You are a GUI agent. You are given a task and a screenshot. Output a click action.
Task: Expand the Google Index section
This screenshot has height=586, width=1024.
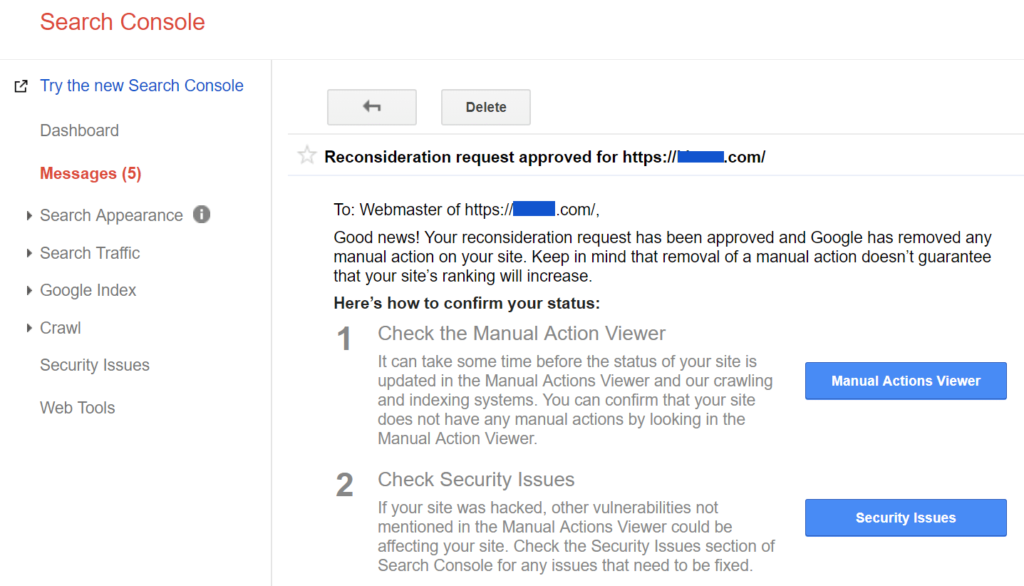pyautogui.click(x=29, y=290)
